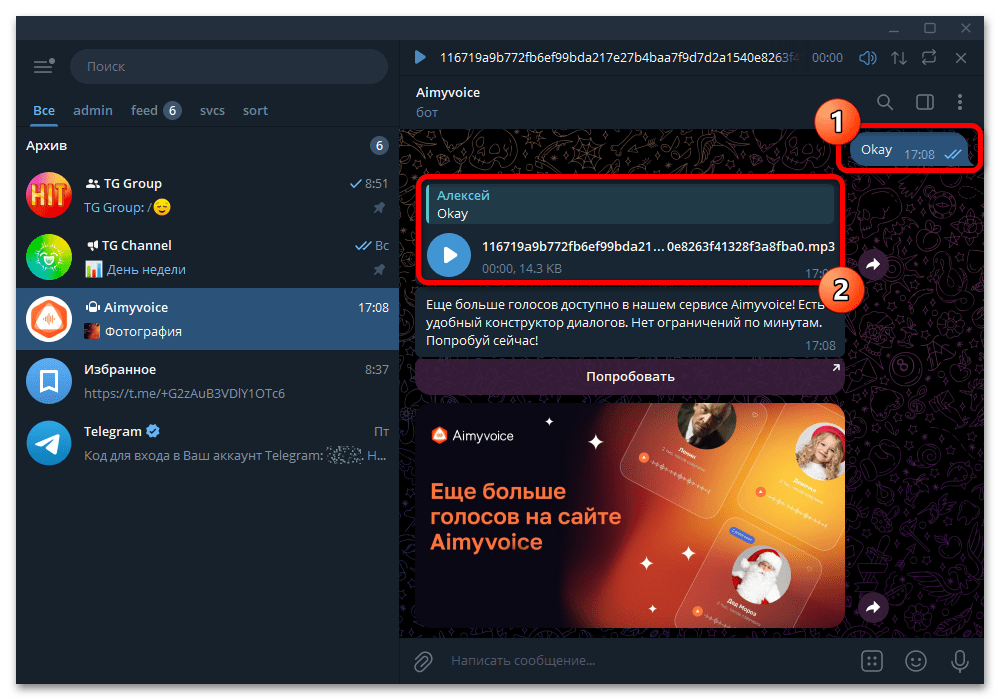Select the Aimyvoice chat in list
This screenshot has height=700, width=1000.
tap(207, 319)
